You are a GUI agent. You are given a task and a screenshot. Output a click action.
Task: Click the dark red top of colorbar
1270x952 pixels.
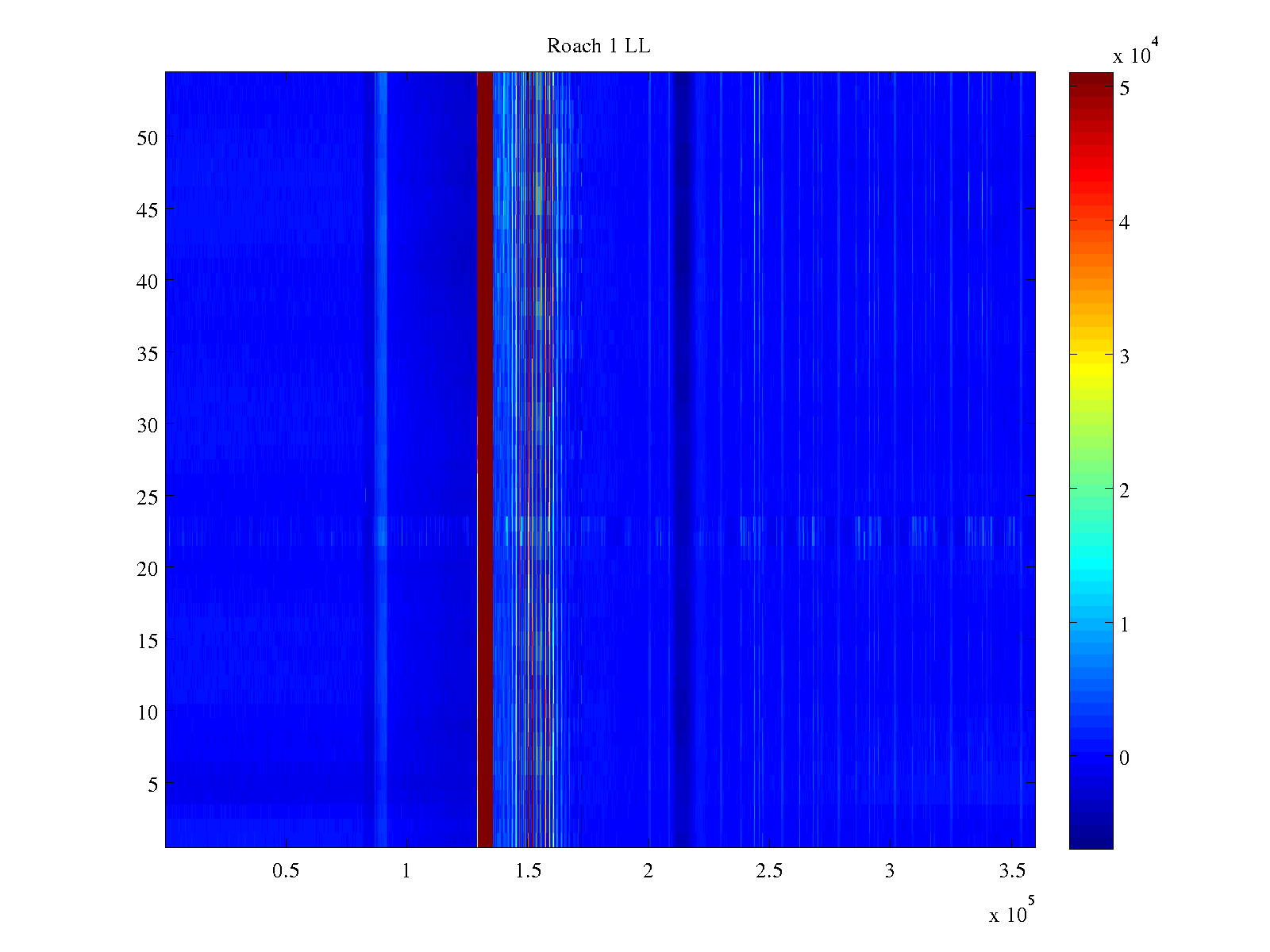click(1091, 79)
